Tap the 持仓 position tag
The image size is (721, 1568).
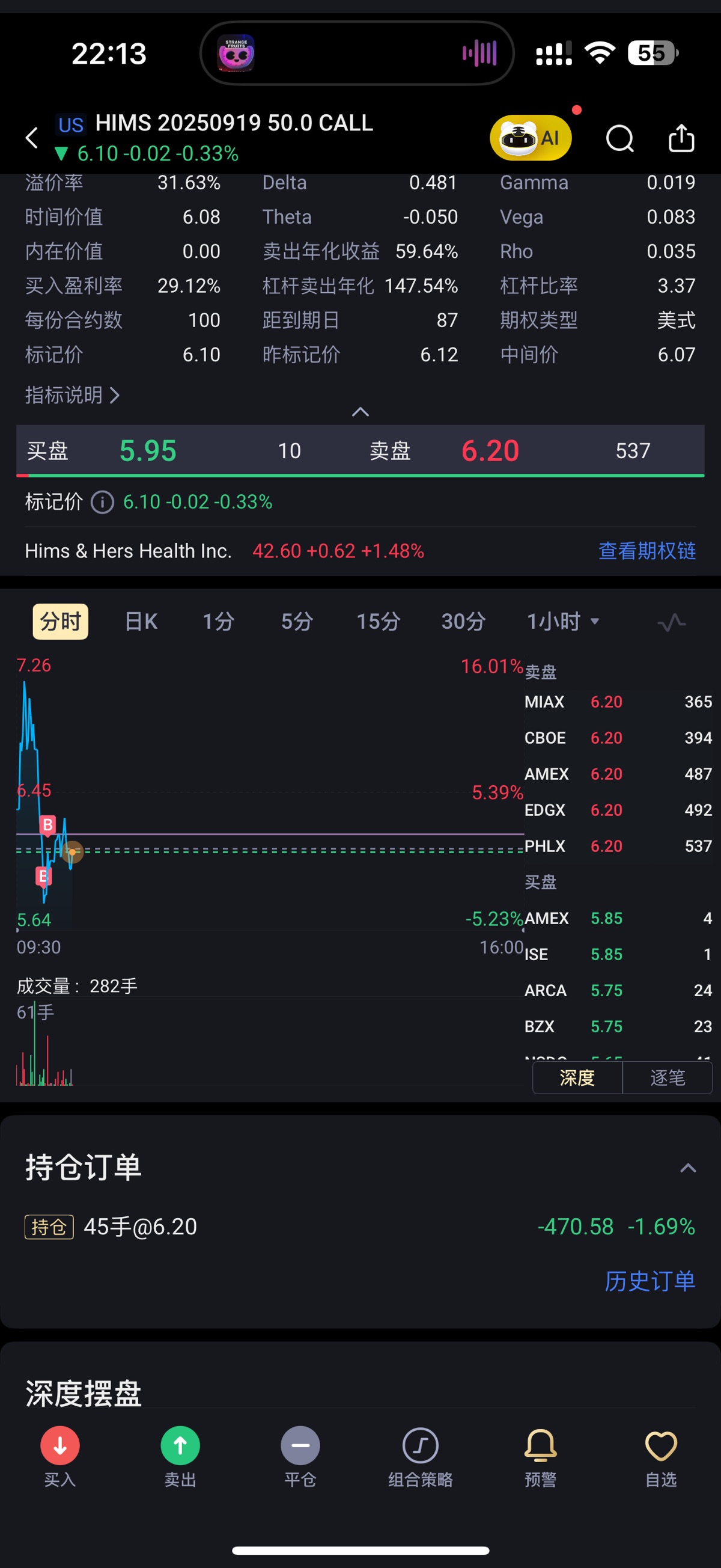click(49, 1227)
